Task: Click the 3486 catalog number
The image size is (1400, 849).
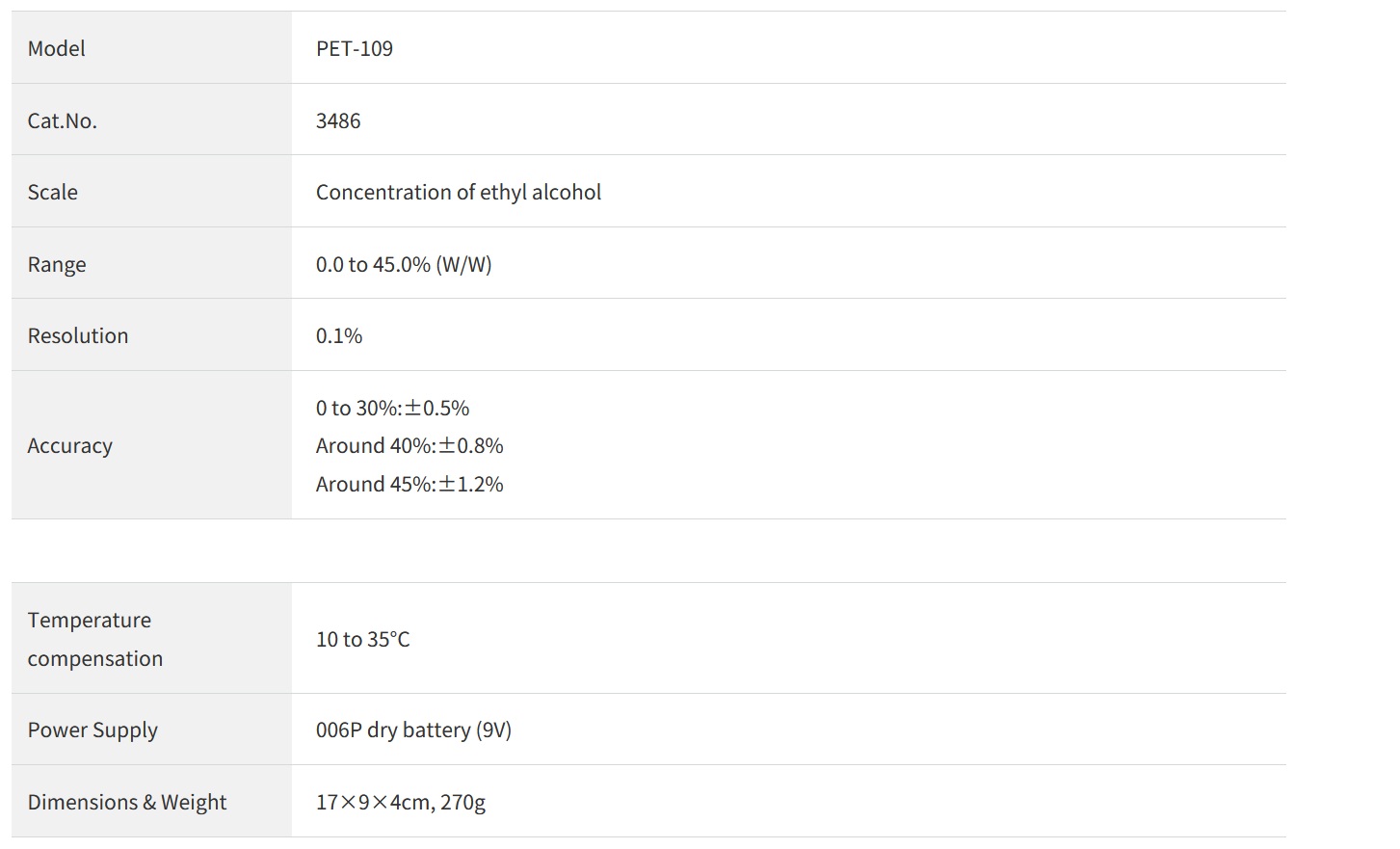Action: pyautogui.click(x=338, y=120)
